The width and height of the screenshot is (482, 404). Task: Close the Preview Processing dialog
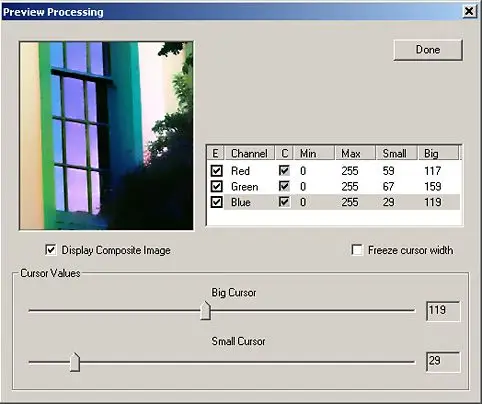469,12
